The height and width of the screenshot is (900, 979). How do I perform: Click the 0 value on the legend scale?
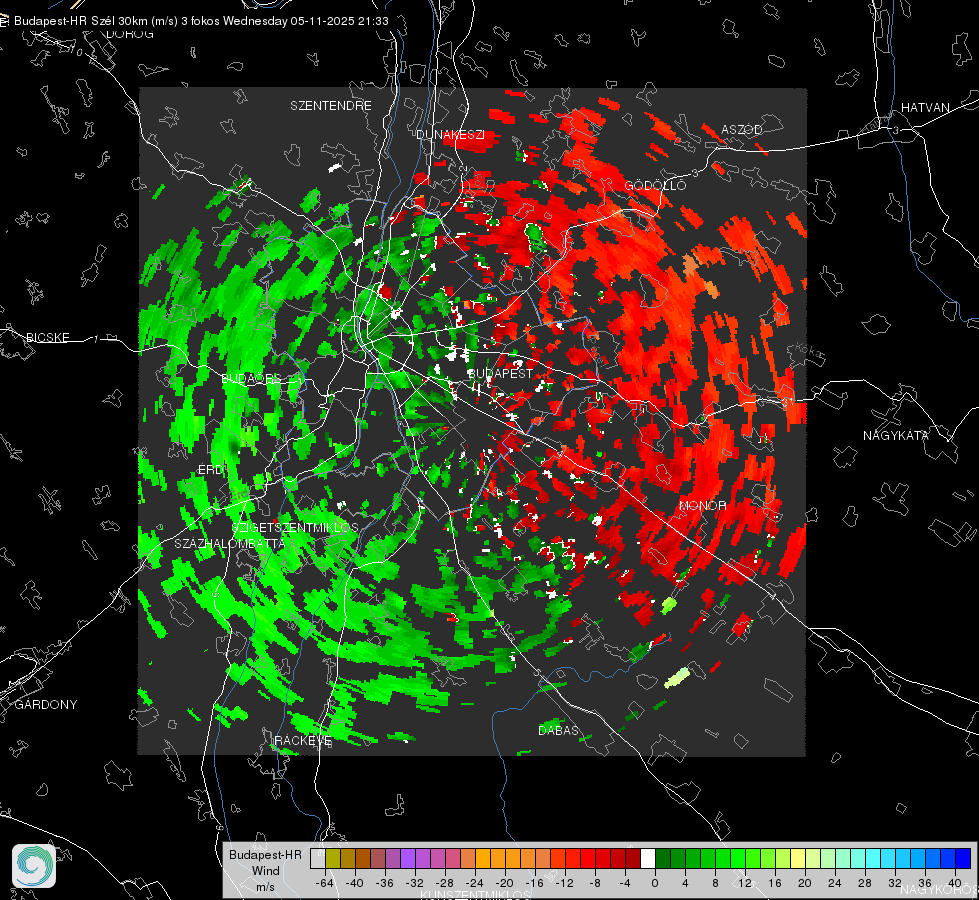[654, 883]
